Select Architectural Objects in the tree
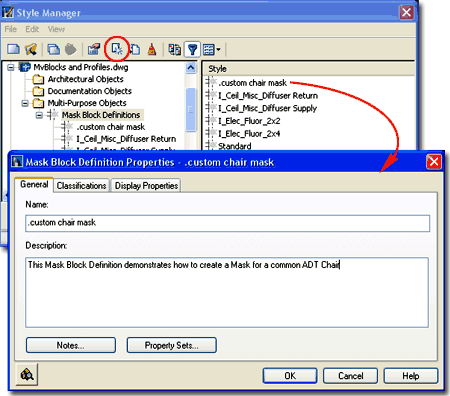 (x=85, y=79)
